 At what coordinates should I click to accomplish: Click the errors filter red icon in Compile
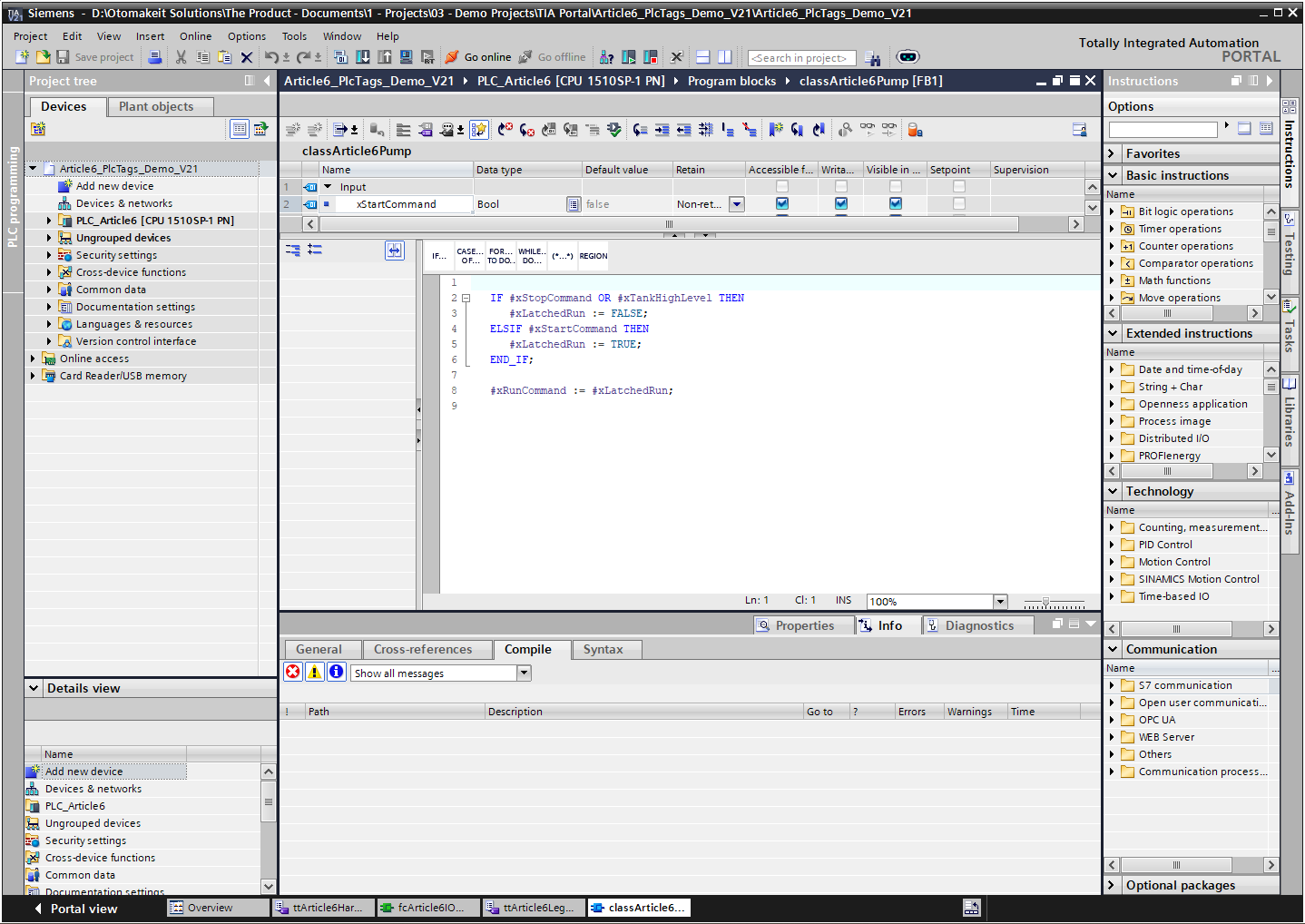[293, 672]
